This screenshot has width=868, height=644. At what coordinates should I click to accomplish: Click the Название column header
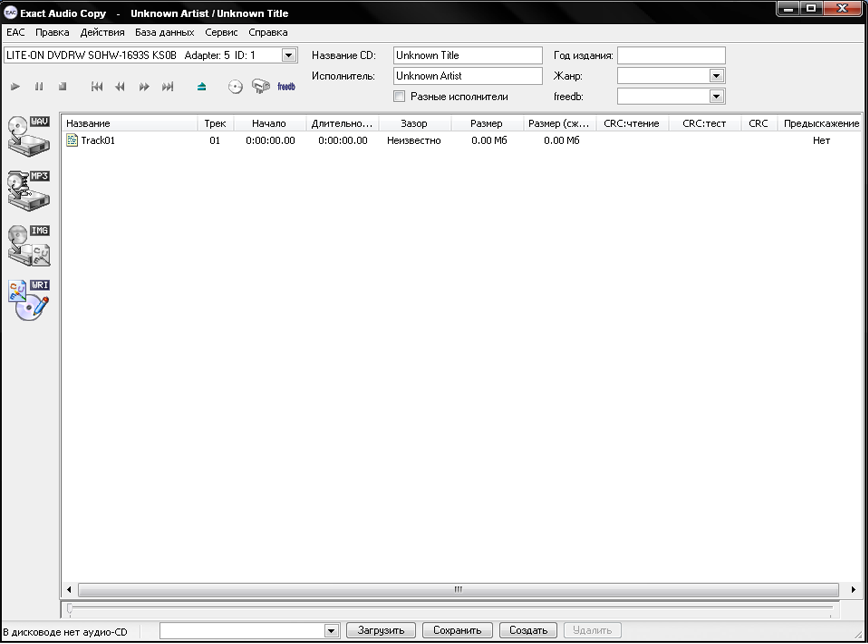tap(130, 123)
